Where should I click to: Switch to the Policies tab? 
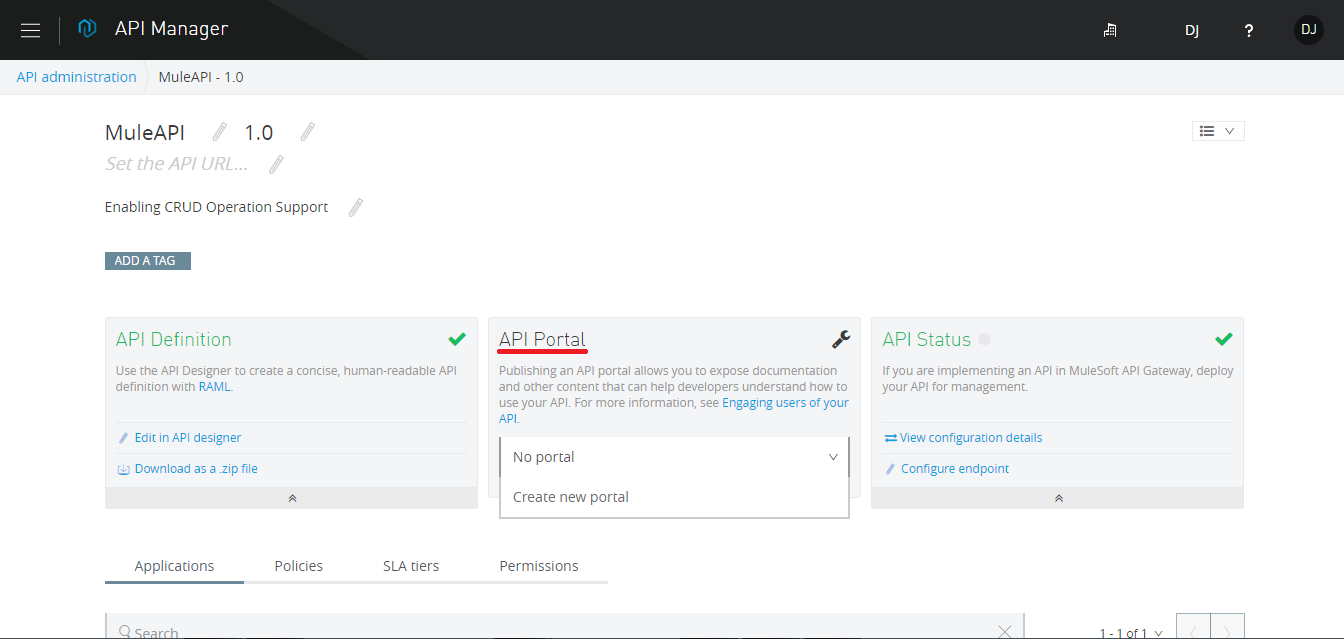[x=298, y=565]
